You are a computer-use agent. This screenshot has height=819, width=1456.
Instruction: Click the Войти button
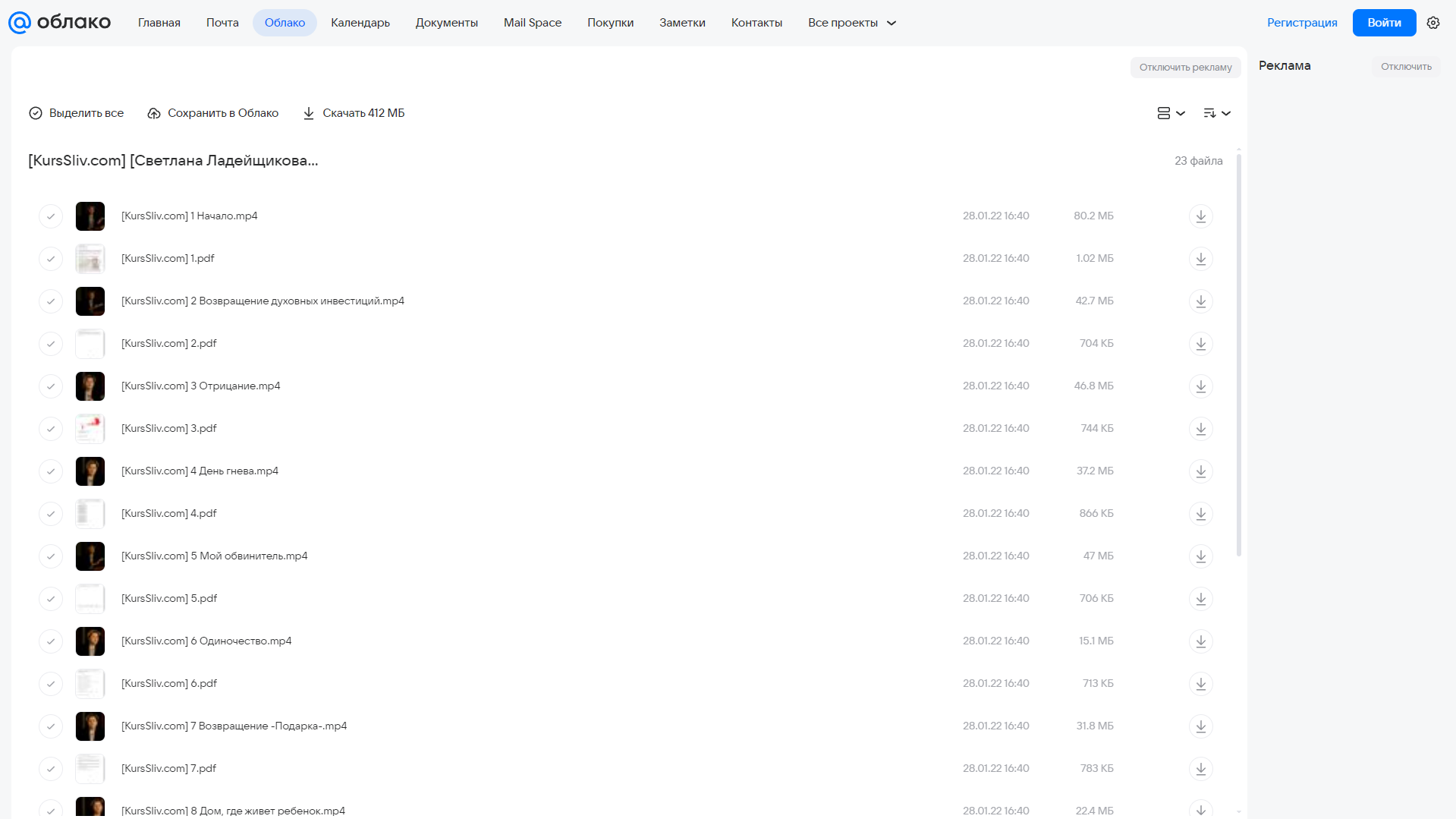point(1384,23)
